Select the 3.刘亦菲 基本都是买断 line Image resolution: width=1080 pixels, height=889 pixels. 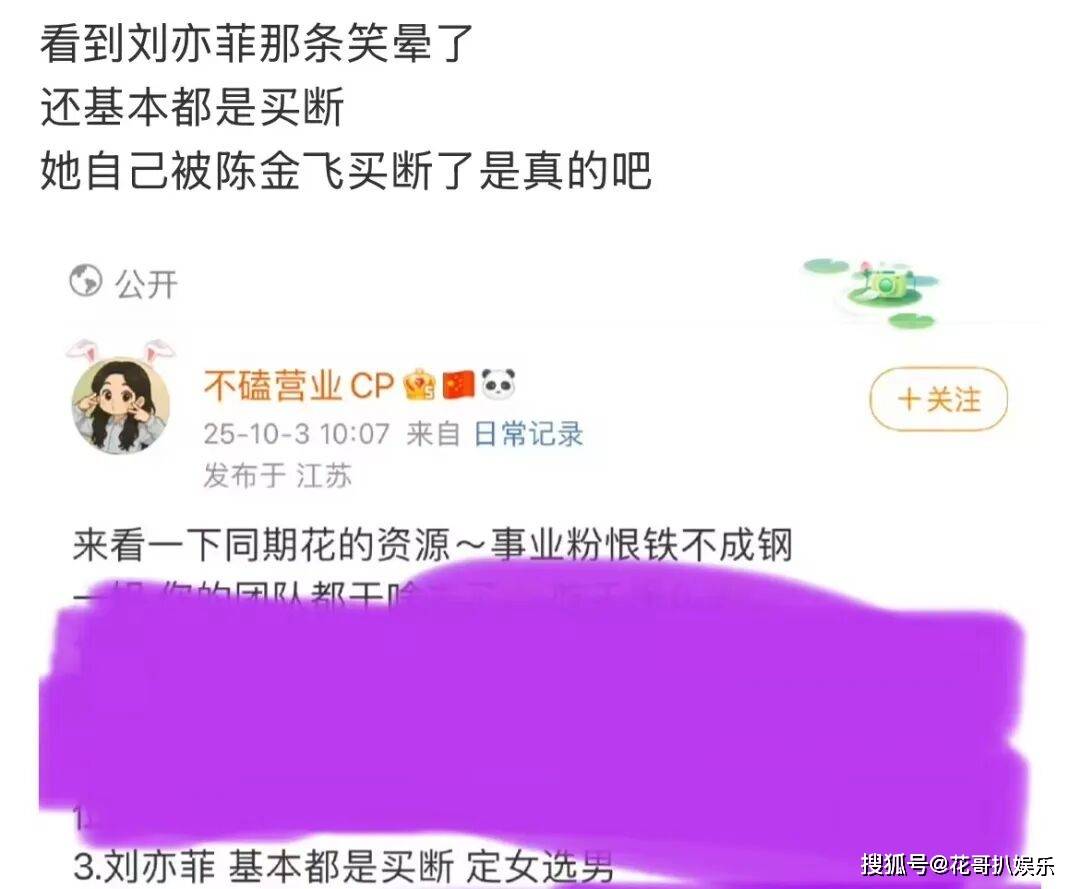pyautogui.click(x=343, y=866)
